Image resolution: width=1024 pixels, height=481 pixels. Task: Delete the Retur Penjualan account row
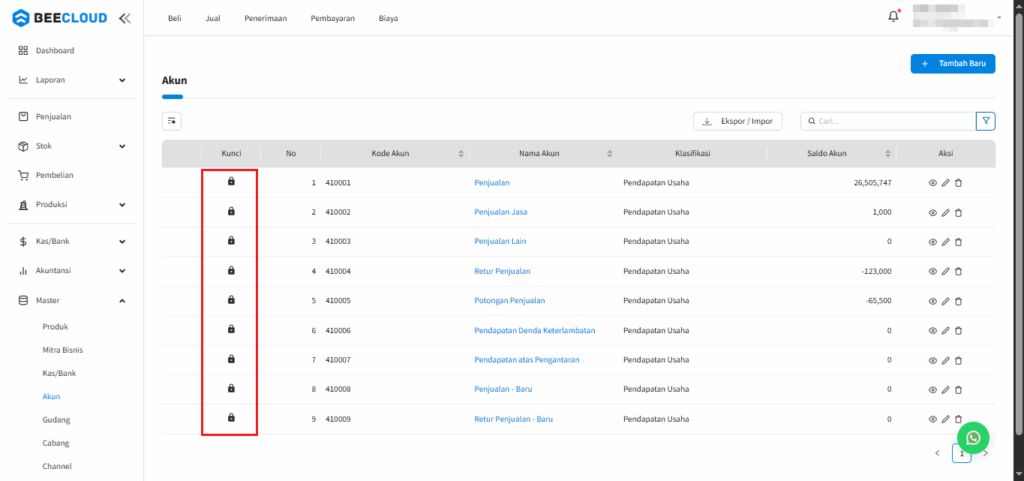pyautogui.click(x=958, y=271)
